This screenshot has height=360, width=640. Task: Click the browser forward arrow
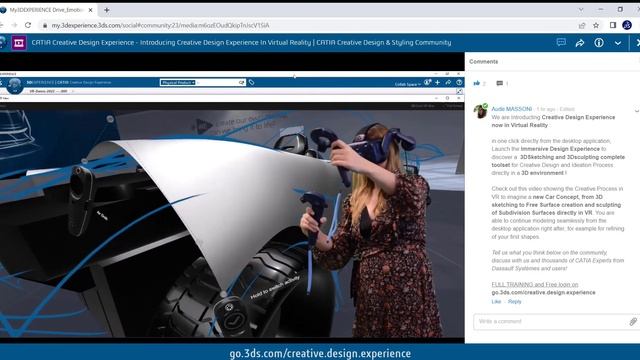click(14, 25)
